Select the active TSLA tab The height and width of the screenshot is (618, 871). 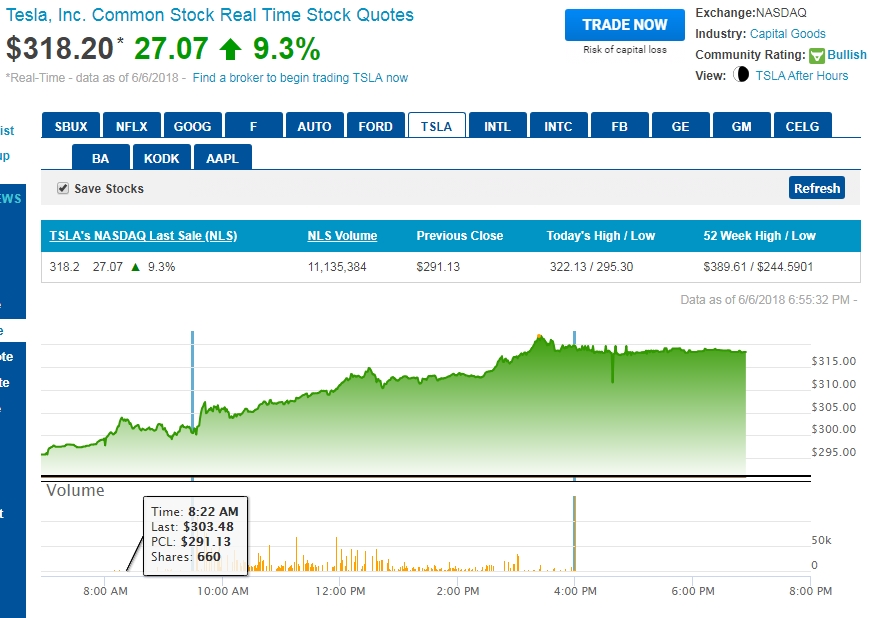(437, 125)
